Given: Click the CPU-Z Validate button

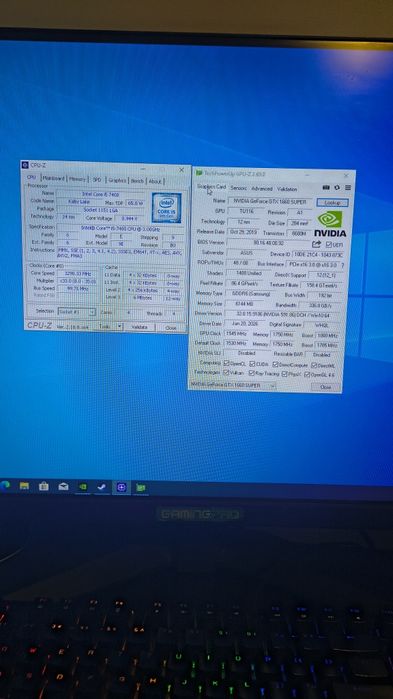Looking at the screenshot, I should click(140, 327).
